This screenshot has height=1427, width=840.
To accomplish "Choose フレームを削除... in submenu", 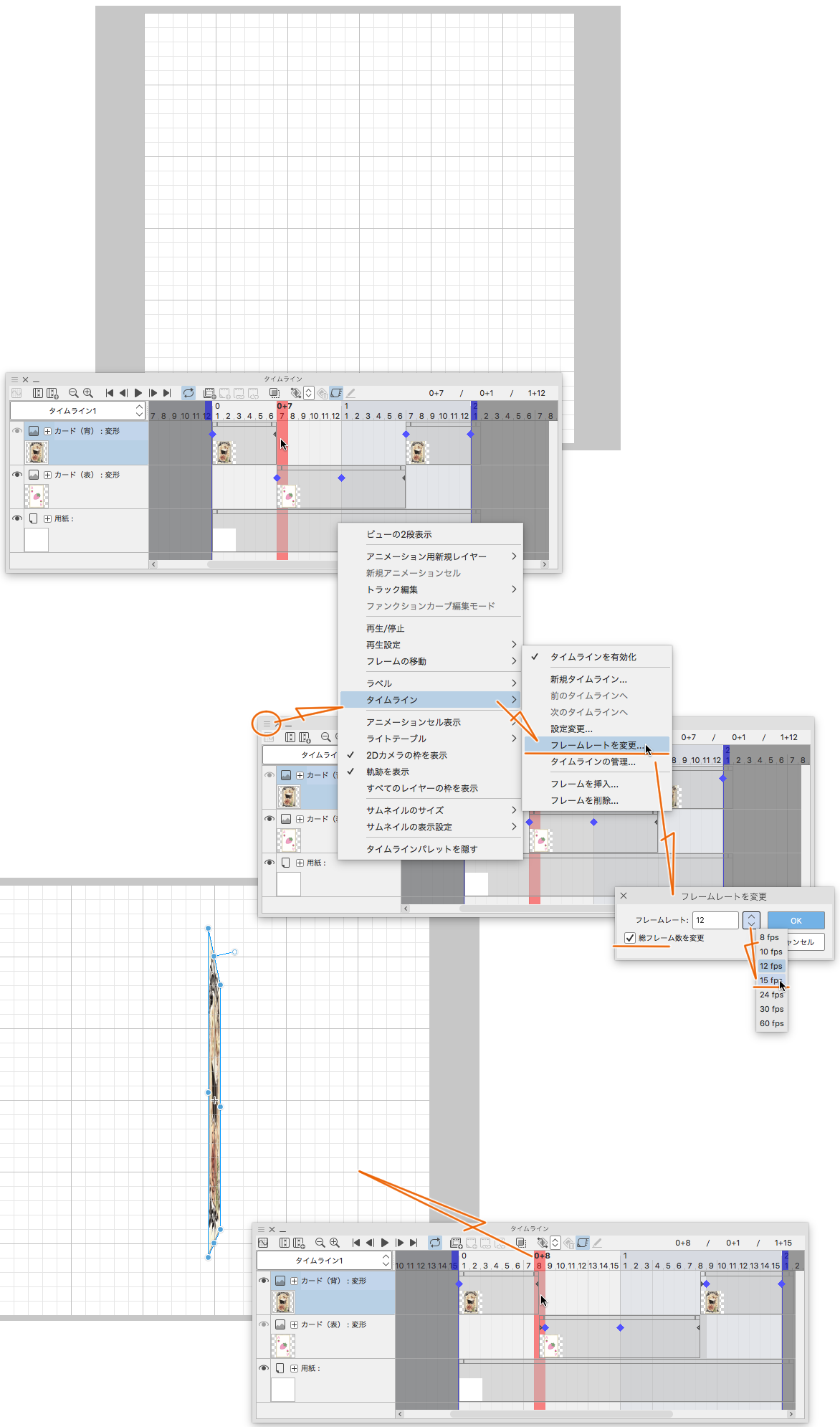I will [x=597, y=800].
